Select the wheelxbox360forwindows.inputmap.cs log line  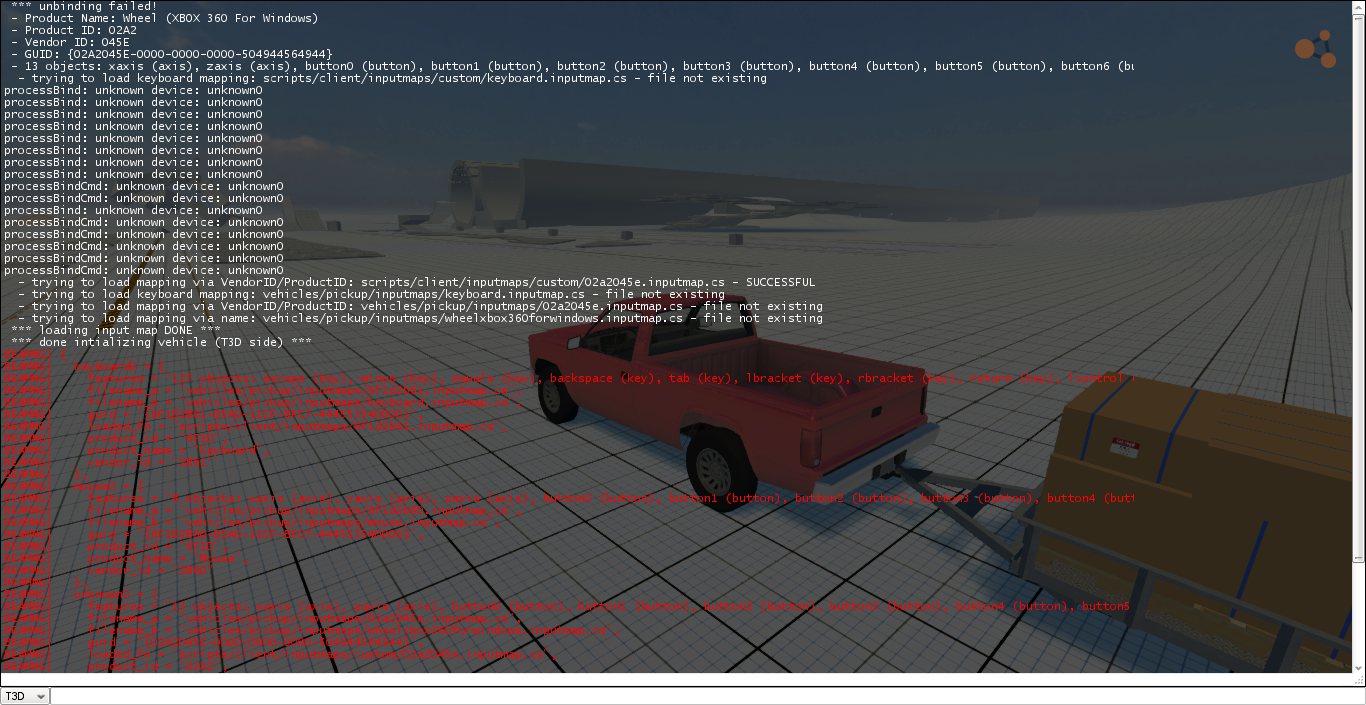(420, 318)
